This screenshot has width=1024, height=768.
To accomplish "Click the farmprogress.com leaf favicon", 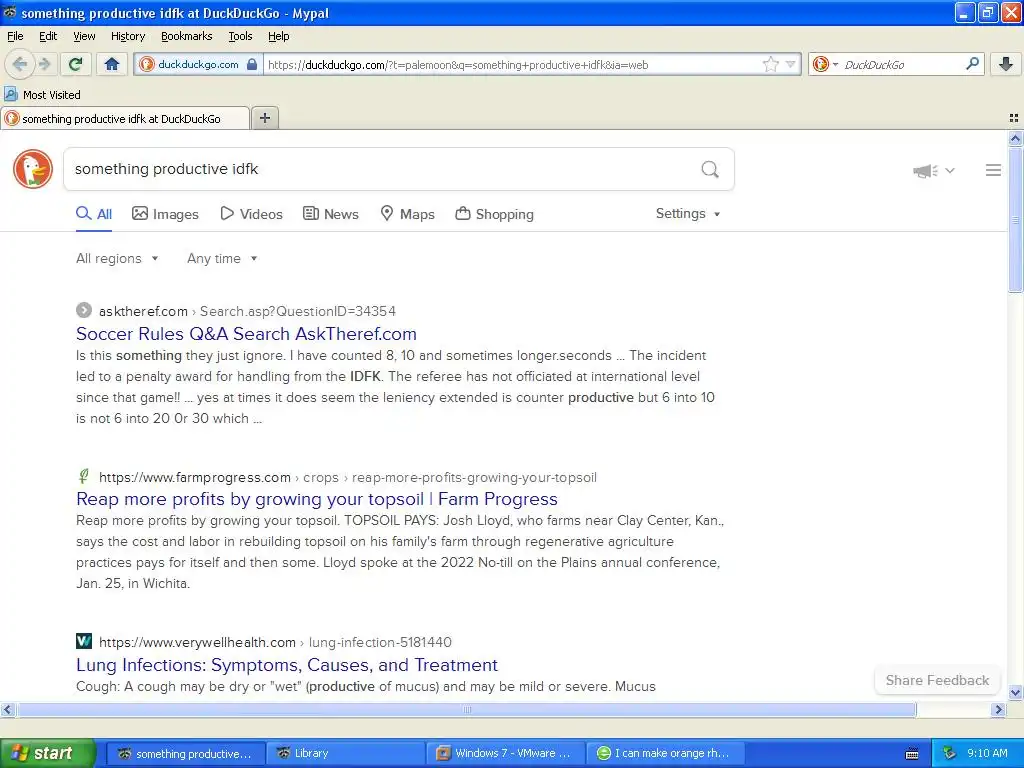I will (84, 476).
